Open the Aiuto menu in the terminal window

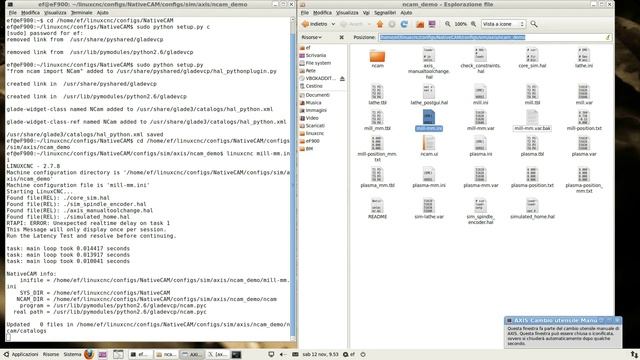click(102, 13)
